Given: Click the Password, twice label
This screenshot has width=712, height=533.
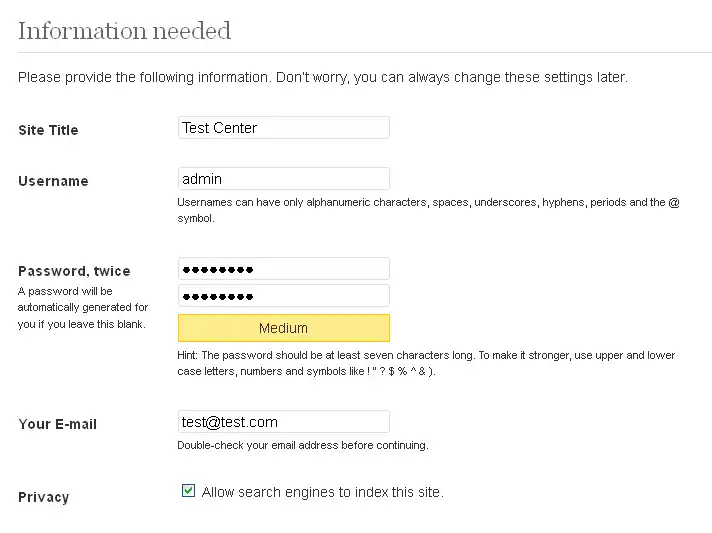Looking at the screenshot, I should (74, 271).
